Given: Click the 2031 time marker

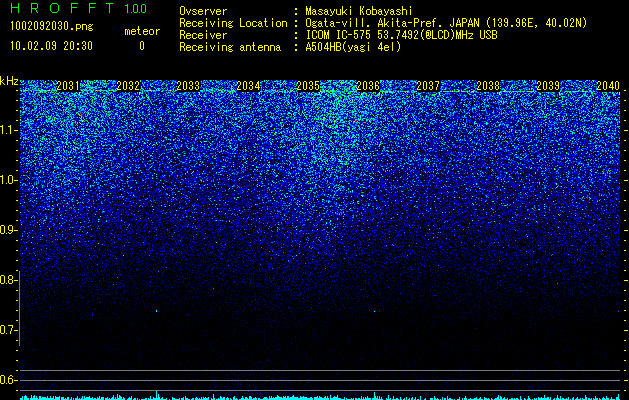Looking at the screenshot, I should coord(68,85).
